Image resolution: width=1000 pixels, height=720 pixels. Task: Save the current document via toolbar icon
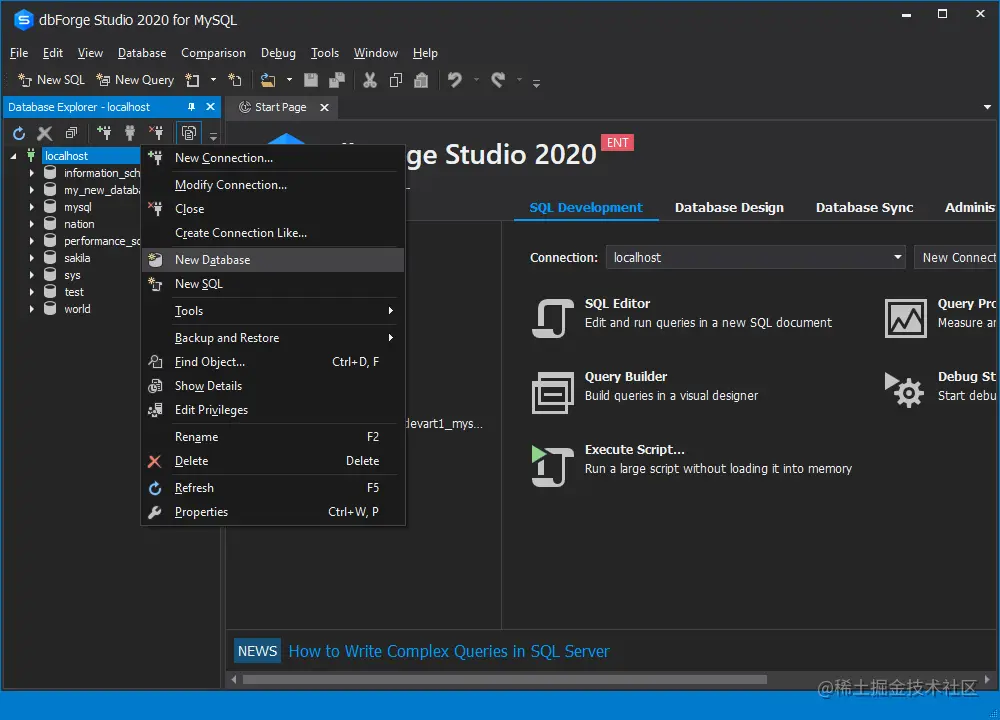coord(310,79)
